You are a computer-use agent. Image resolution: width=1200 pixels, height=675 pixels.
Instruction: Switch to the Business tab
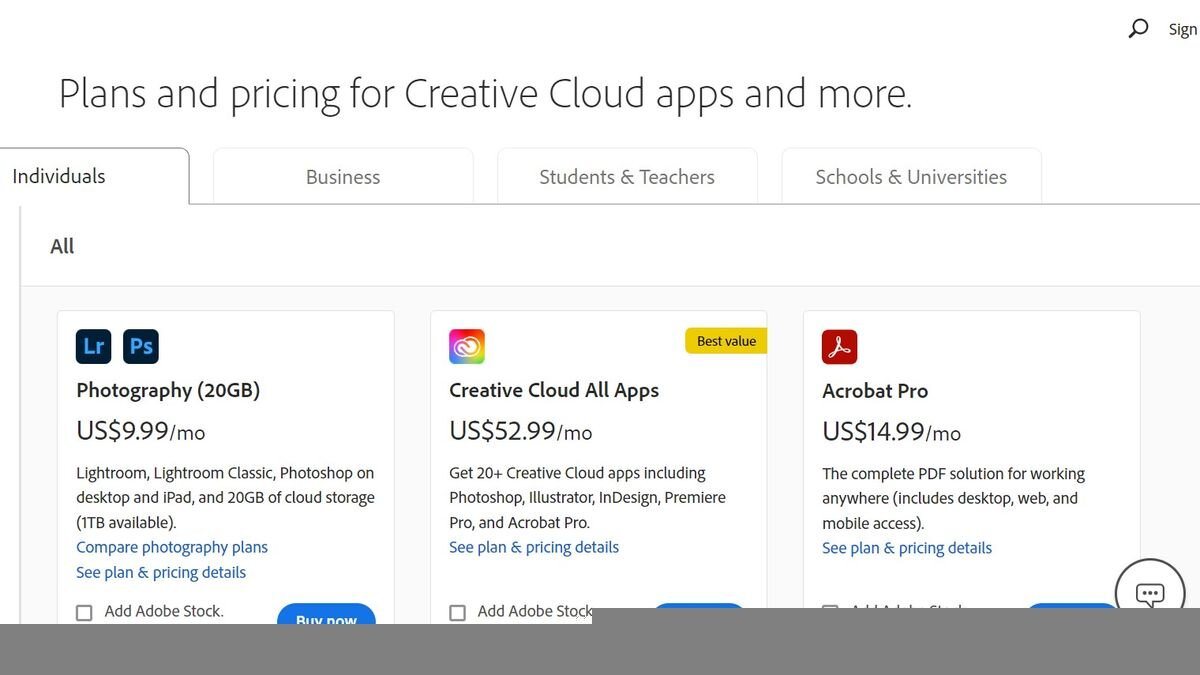(x=342, y=176)
